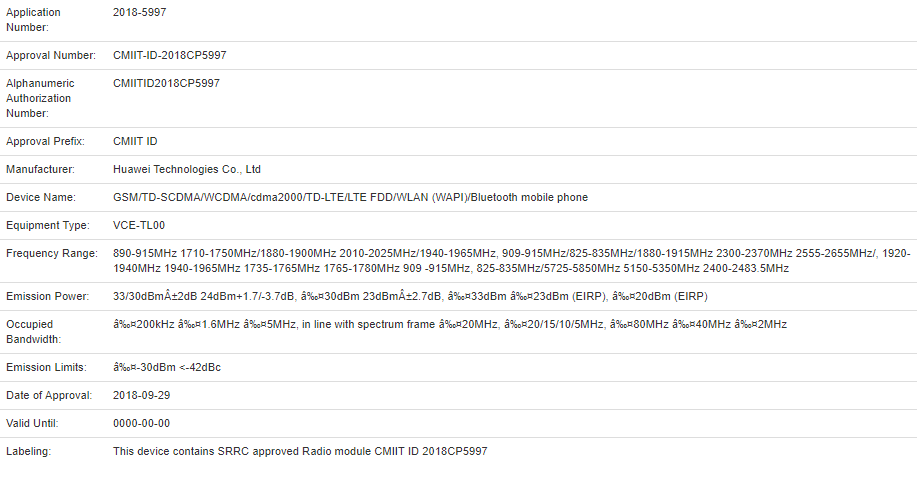
Task: Click the GSM/TD-SCDMA device name description
Action: tap(350, 198)
